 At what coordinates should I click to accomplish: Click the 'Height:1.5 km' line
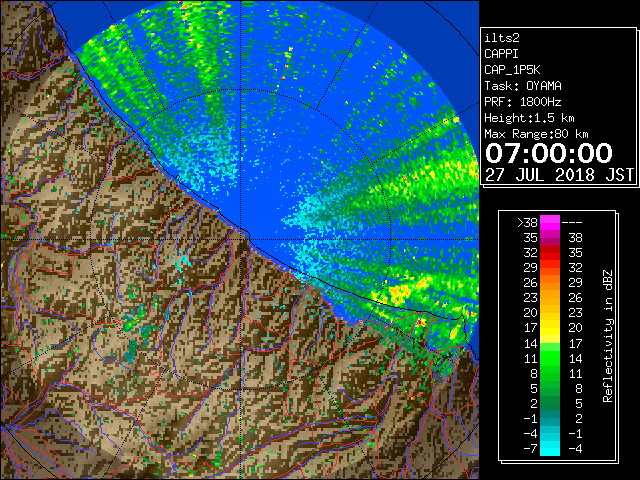click(529, 118)
